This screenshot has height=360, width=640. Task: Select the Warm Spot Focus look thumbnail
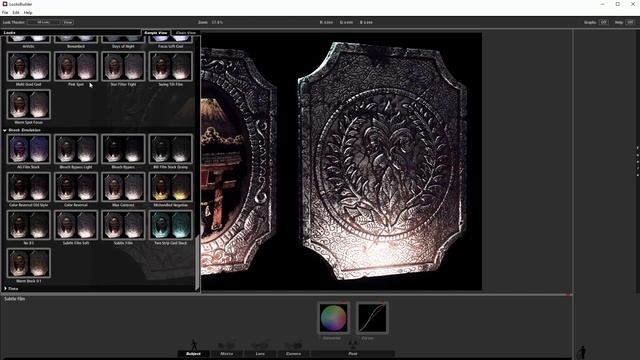click(29, 104)
